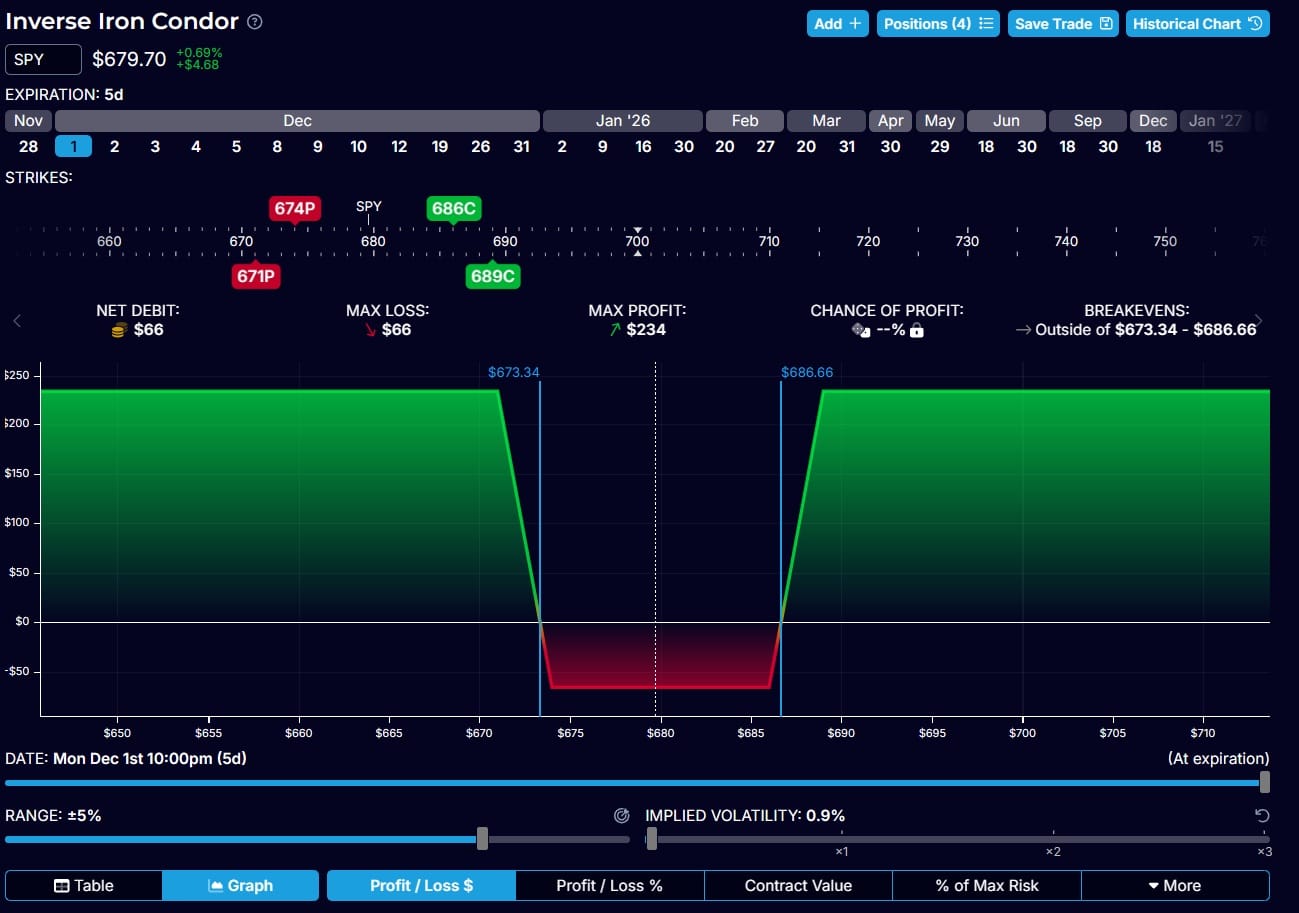The width and height of the screenshot is (1299, 913).
Task: Click the dice icon under Chance of Profit
Action: coord(860,330)
